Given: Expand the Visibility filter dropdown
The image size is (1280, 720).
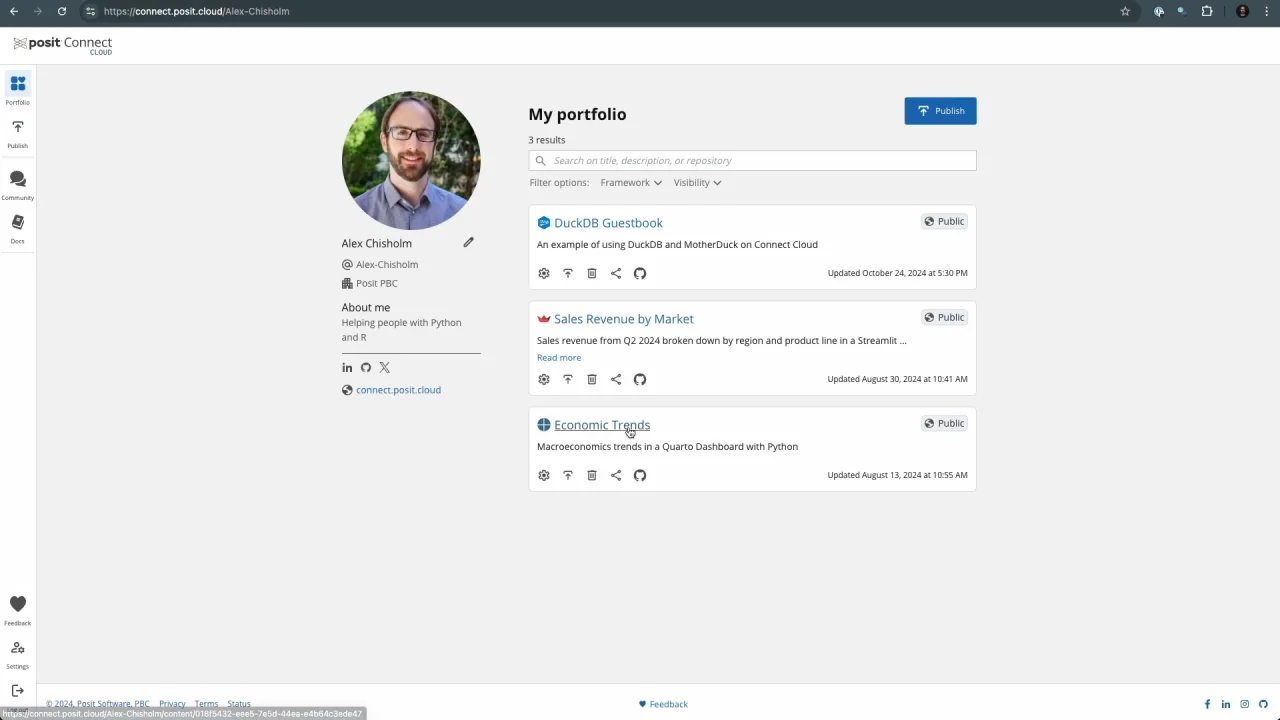Looking at the screenshot, I should pyautogui.click(x=697, y=183).
